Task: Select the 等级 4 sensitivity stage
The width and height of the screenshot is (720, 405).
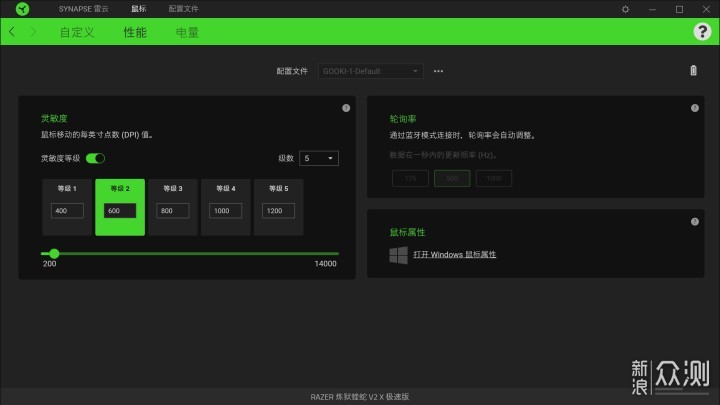Action: coord(225,207)
